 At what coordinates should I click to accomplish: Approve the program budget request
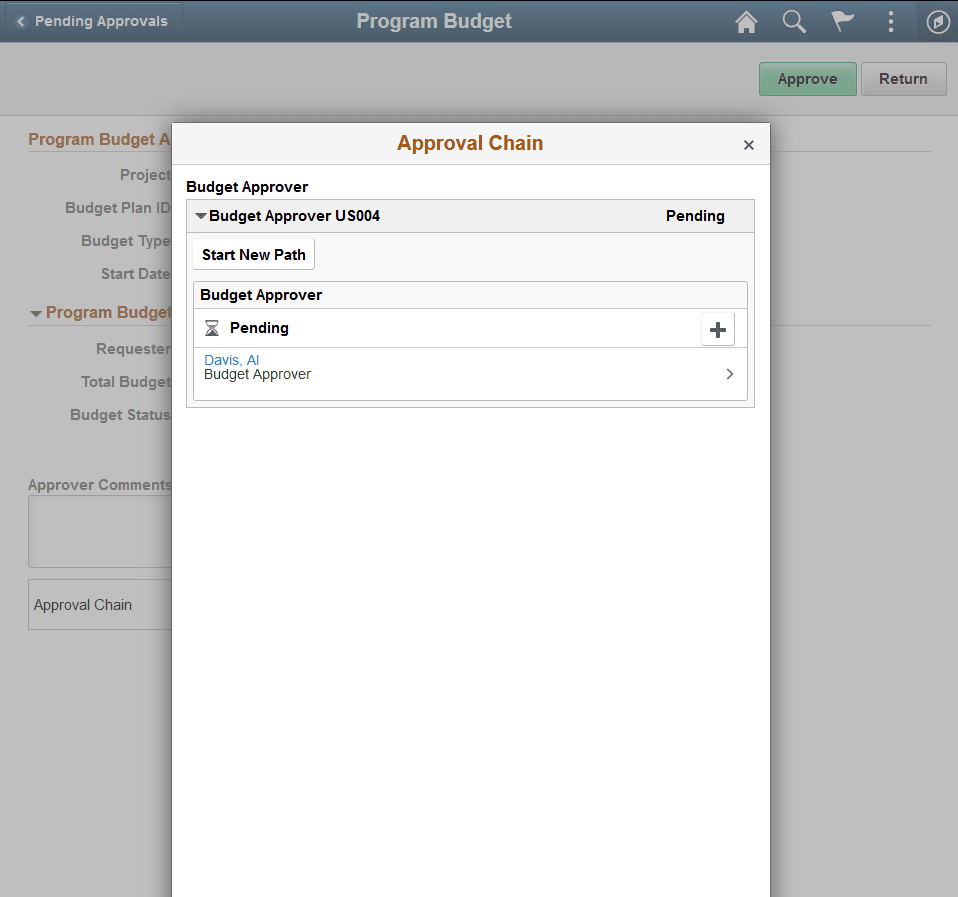(x=807, y=78)
